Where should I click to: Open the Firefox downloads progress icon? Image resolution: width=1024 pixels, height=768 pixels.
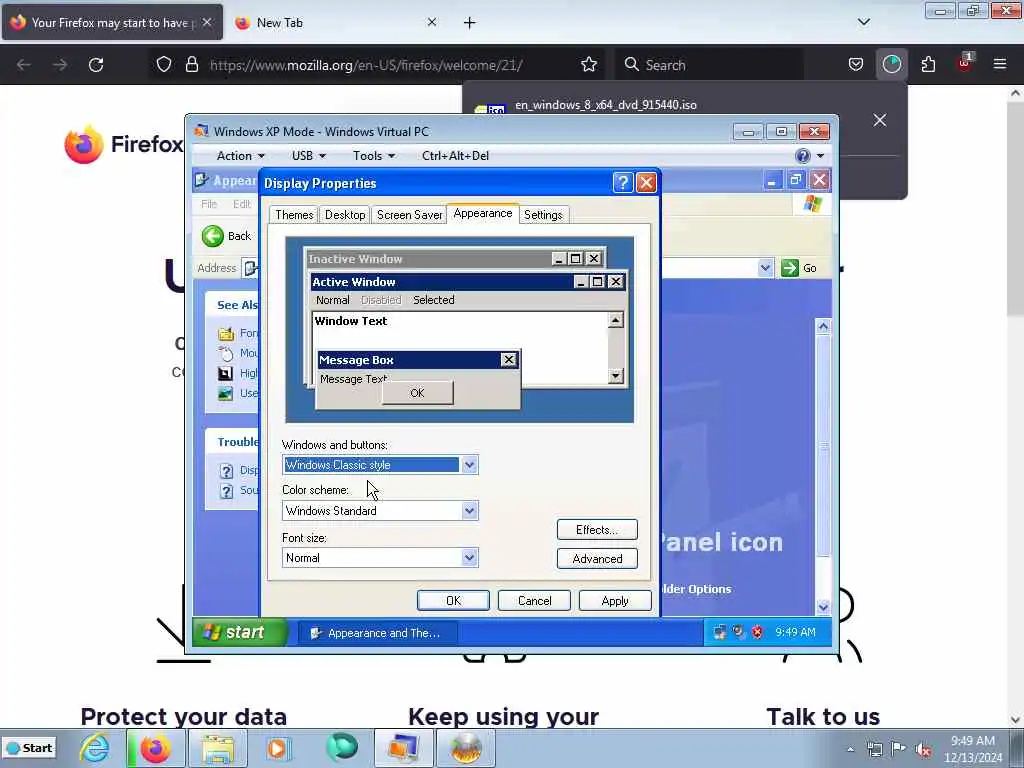coord(891,65)
